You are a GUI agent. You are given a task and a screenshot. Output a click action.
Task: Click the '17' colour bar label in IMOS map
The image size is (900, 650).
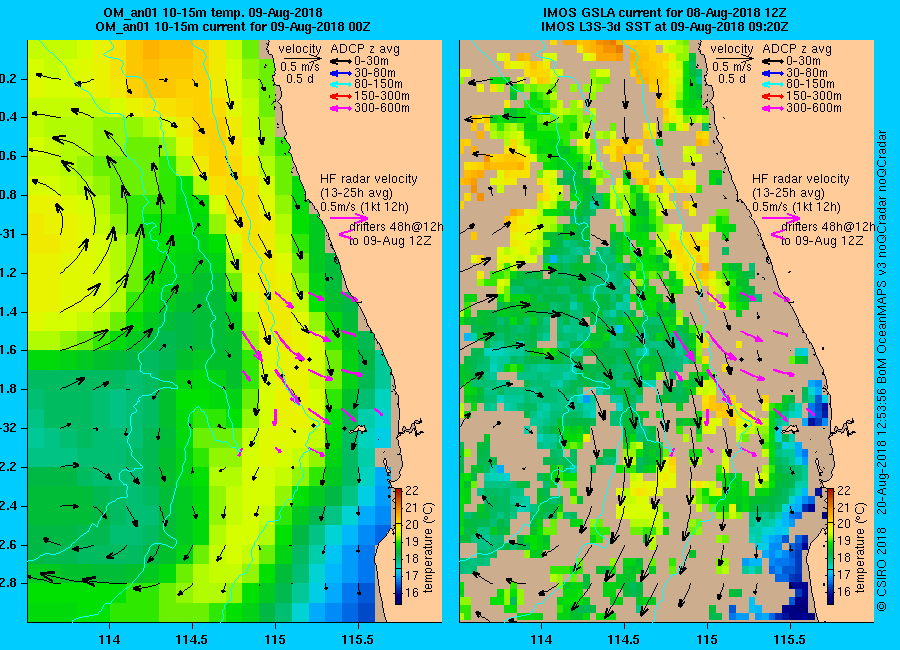click(844, 575)
